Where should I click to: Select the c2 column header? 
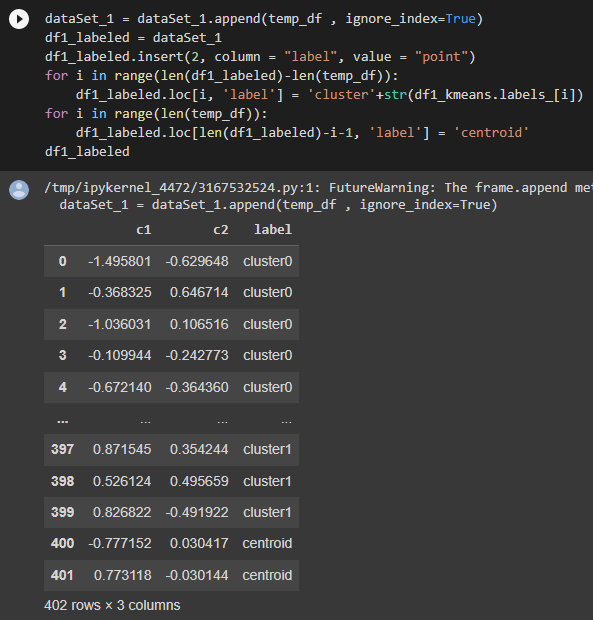221,230
